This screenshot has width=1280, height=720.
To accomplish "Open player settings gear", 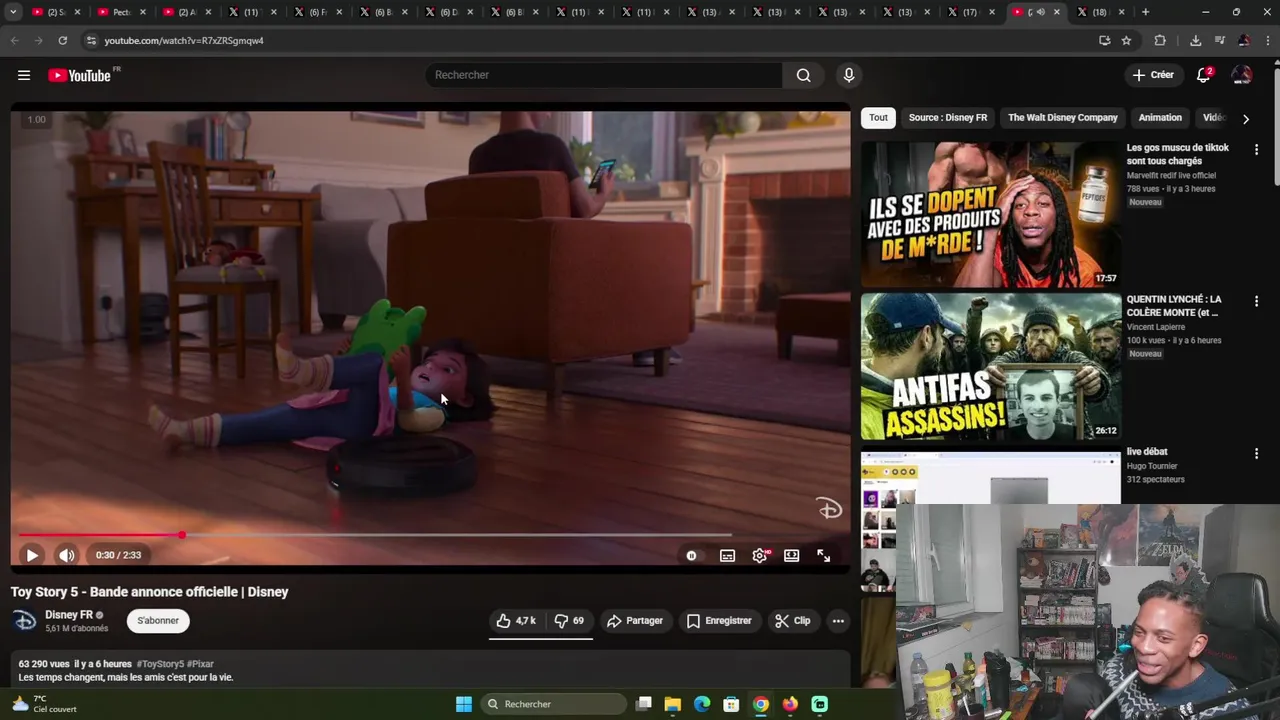I will (760, 555).
